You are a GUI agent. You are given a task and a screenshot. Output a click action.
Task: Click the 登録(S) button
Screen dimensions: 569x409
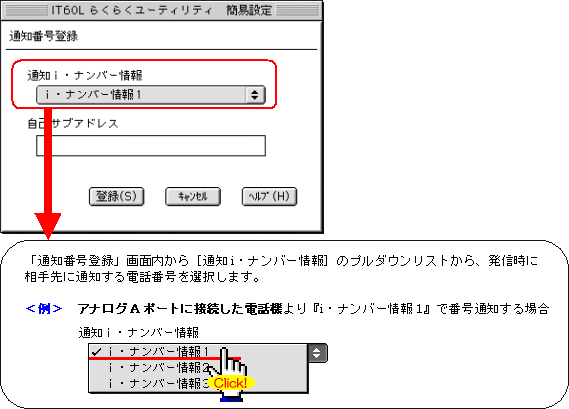(x=116, y=196)
